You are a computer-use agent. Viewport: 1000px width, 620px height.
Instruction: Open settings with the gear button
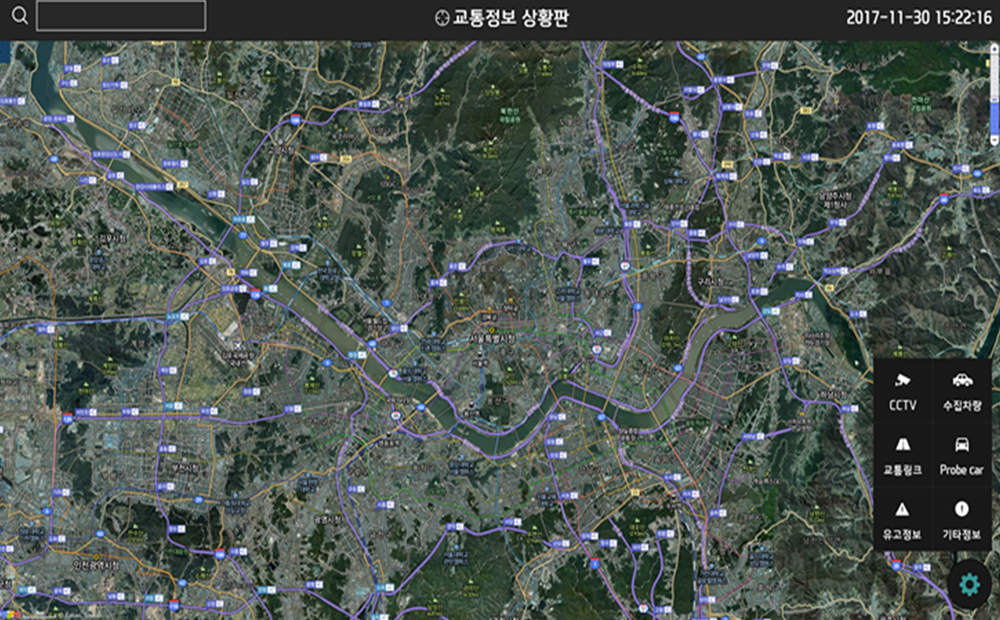[969, 584]
